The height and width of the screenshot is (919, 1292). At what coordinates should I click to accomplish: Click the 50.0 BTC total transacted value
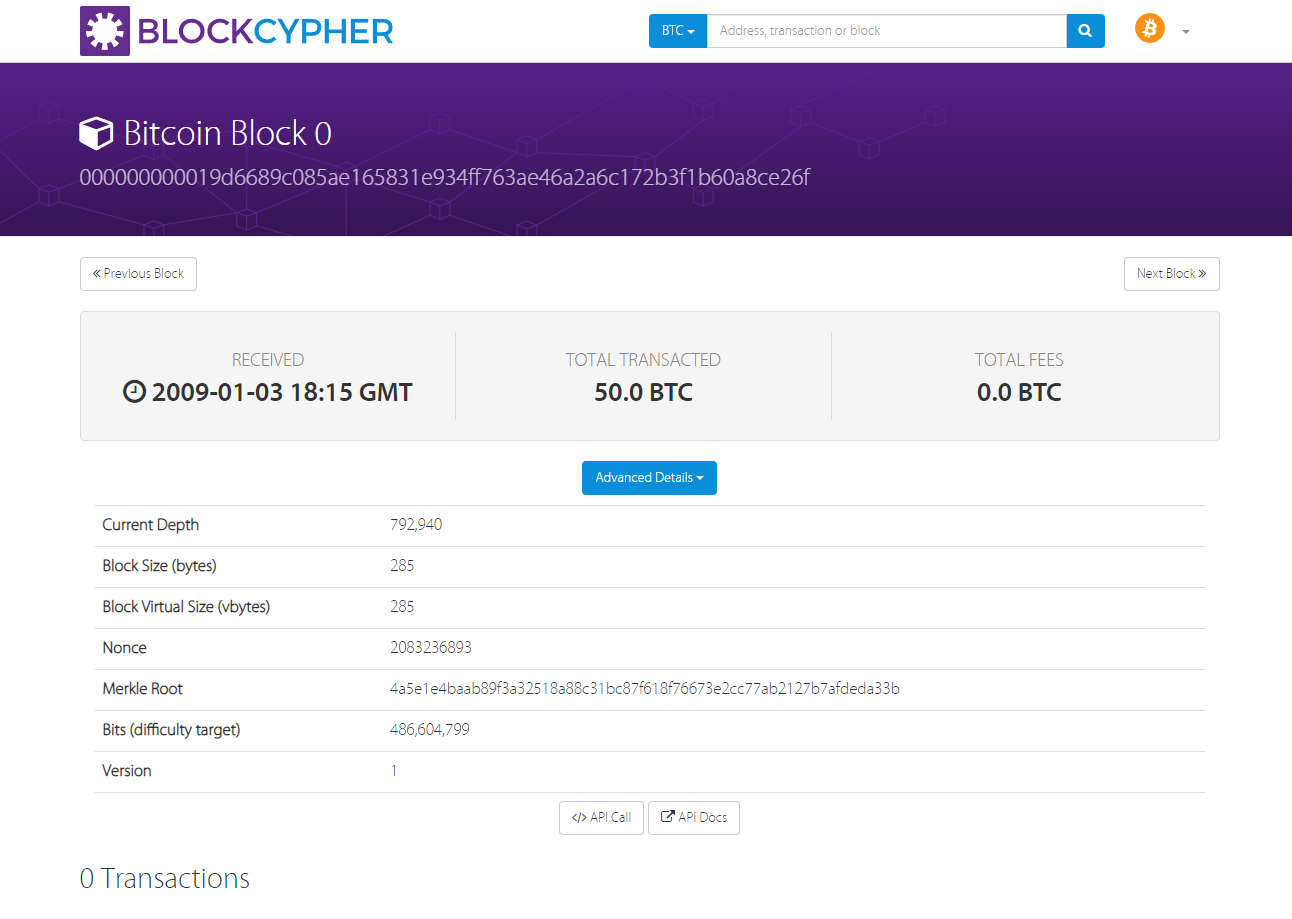click(643, 392)
